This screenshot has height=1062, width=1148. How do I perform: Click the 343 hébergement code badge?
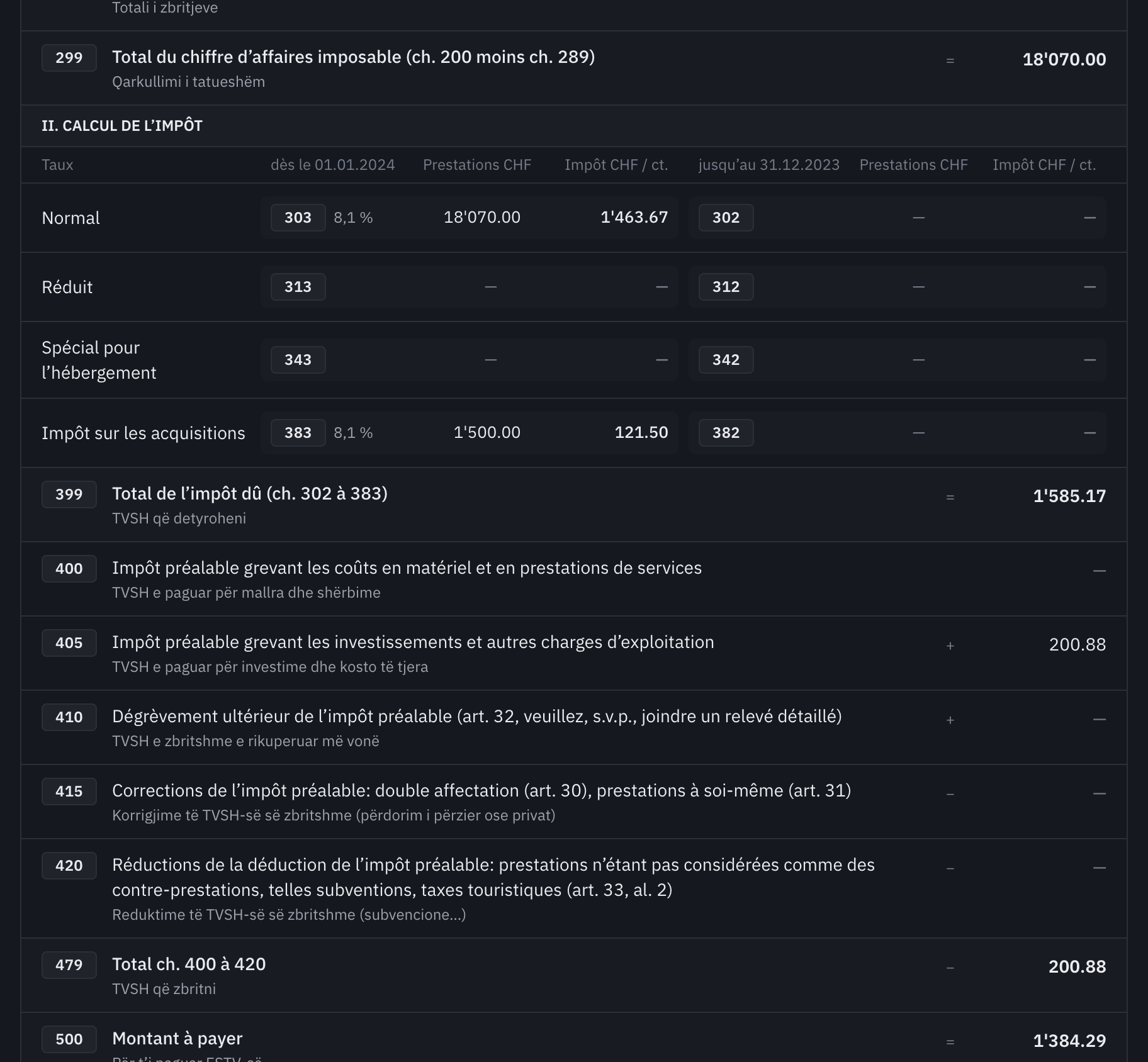298,360
